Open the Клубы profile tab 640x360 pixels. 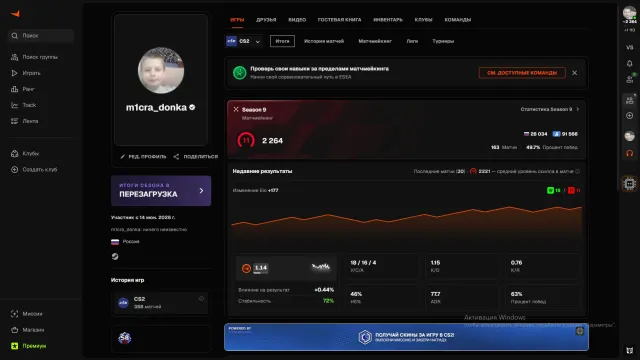pos(423,20)
